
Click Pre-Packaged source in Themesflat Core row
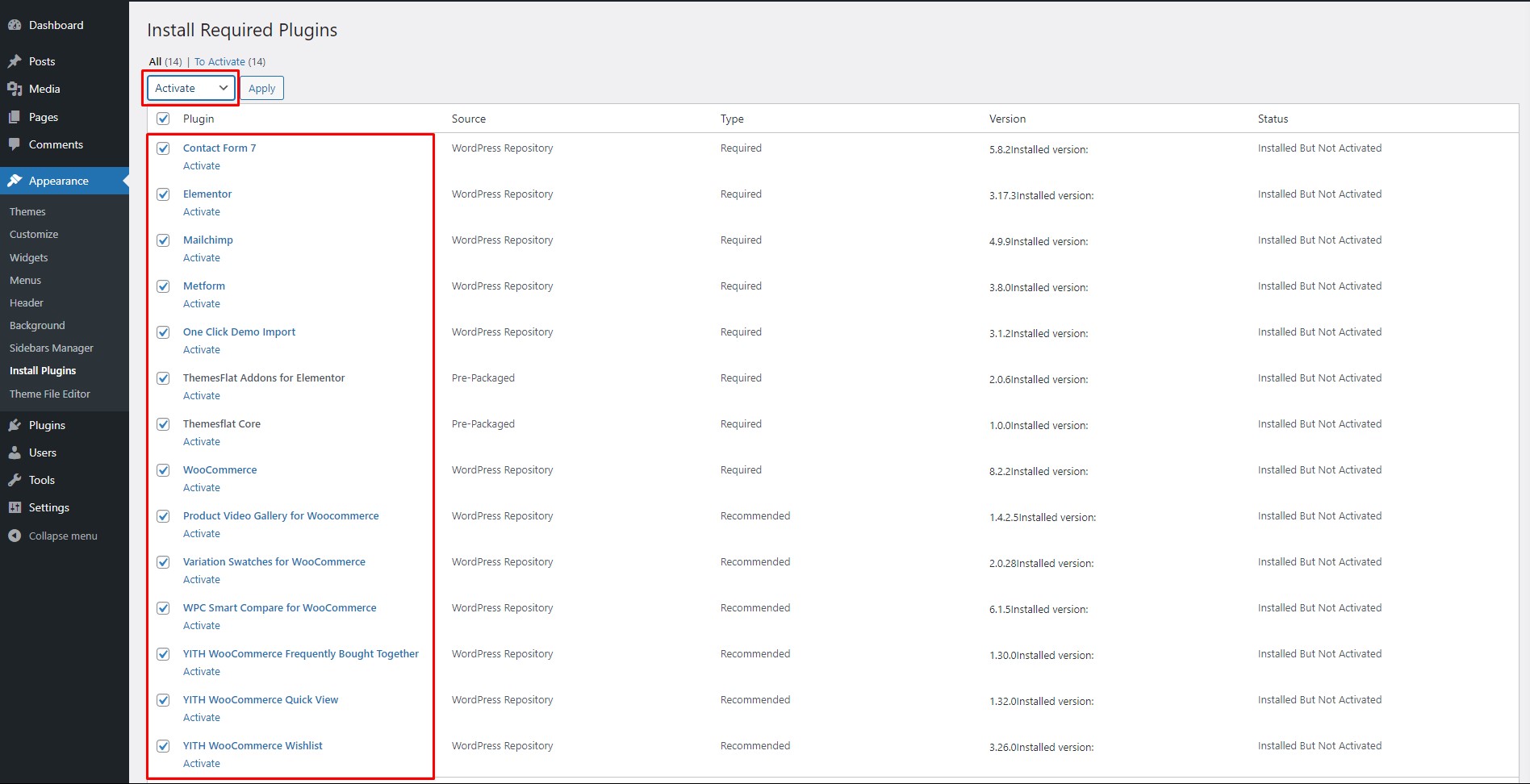coord(483,423)
